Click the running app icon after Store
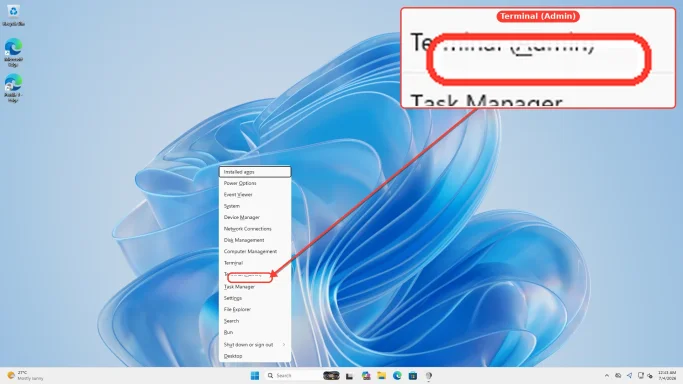The width and height of the screenshot is (683, 384). click(x=429, y=376)
